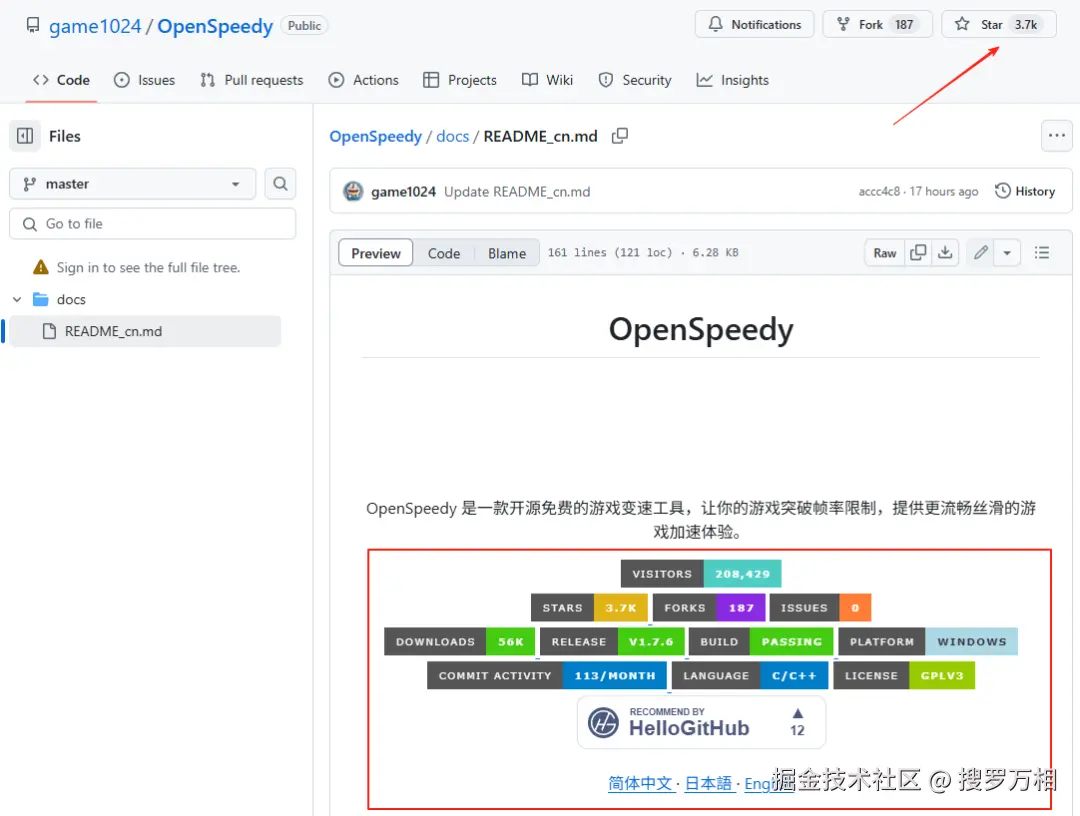
Task: Collapse the docs folder chevron
Action: click(17, 300)
